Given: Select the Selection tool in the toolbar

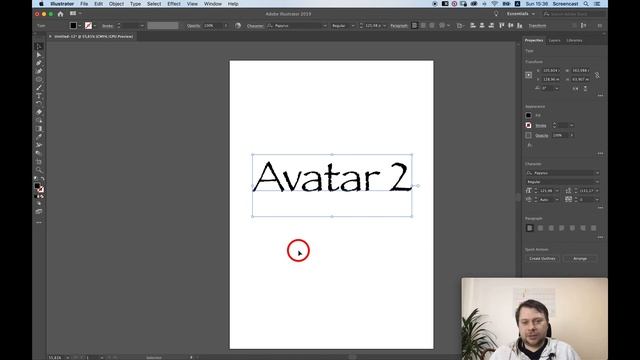Looking at the screenshot, I should coord(39,47).
